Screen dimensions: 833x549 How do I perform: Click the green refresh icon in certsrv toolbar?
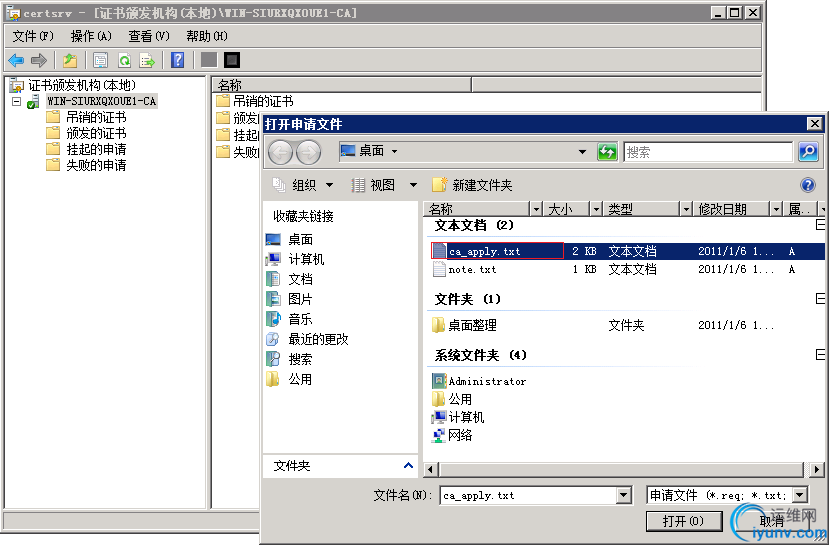coord(124,61)
